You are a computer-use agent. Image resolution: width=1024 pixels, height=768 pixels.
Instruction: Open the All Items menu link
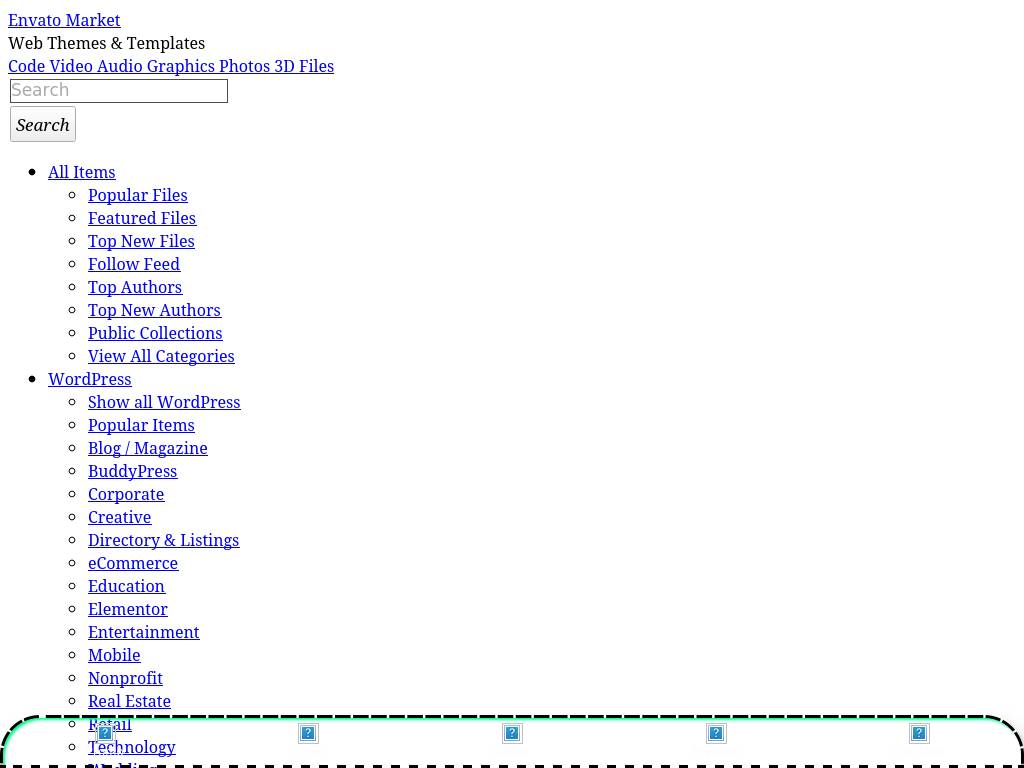click(82, 172)
